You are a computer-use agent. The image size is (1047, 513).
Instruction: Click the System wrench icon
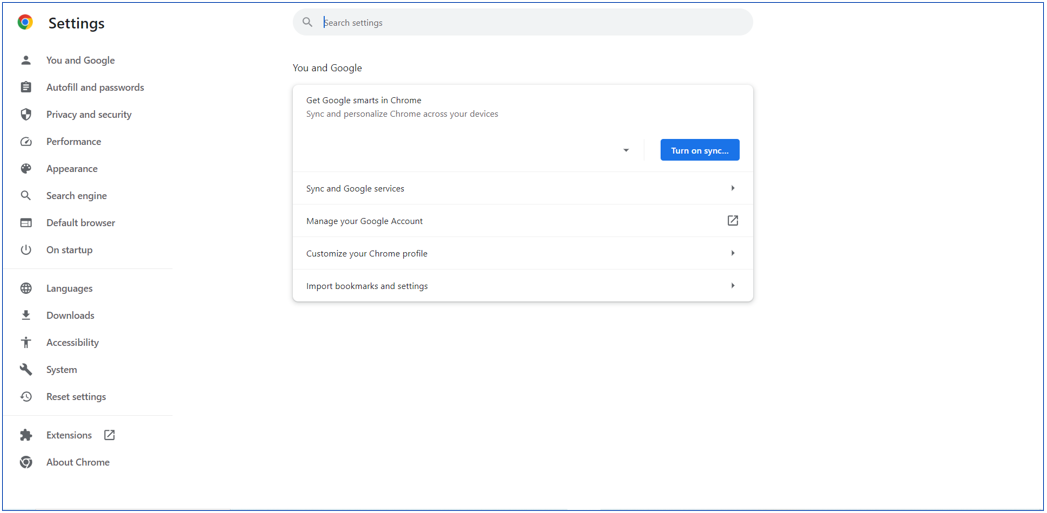[26, 370]
